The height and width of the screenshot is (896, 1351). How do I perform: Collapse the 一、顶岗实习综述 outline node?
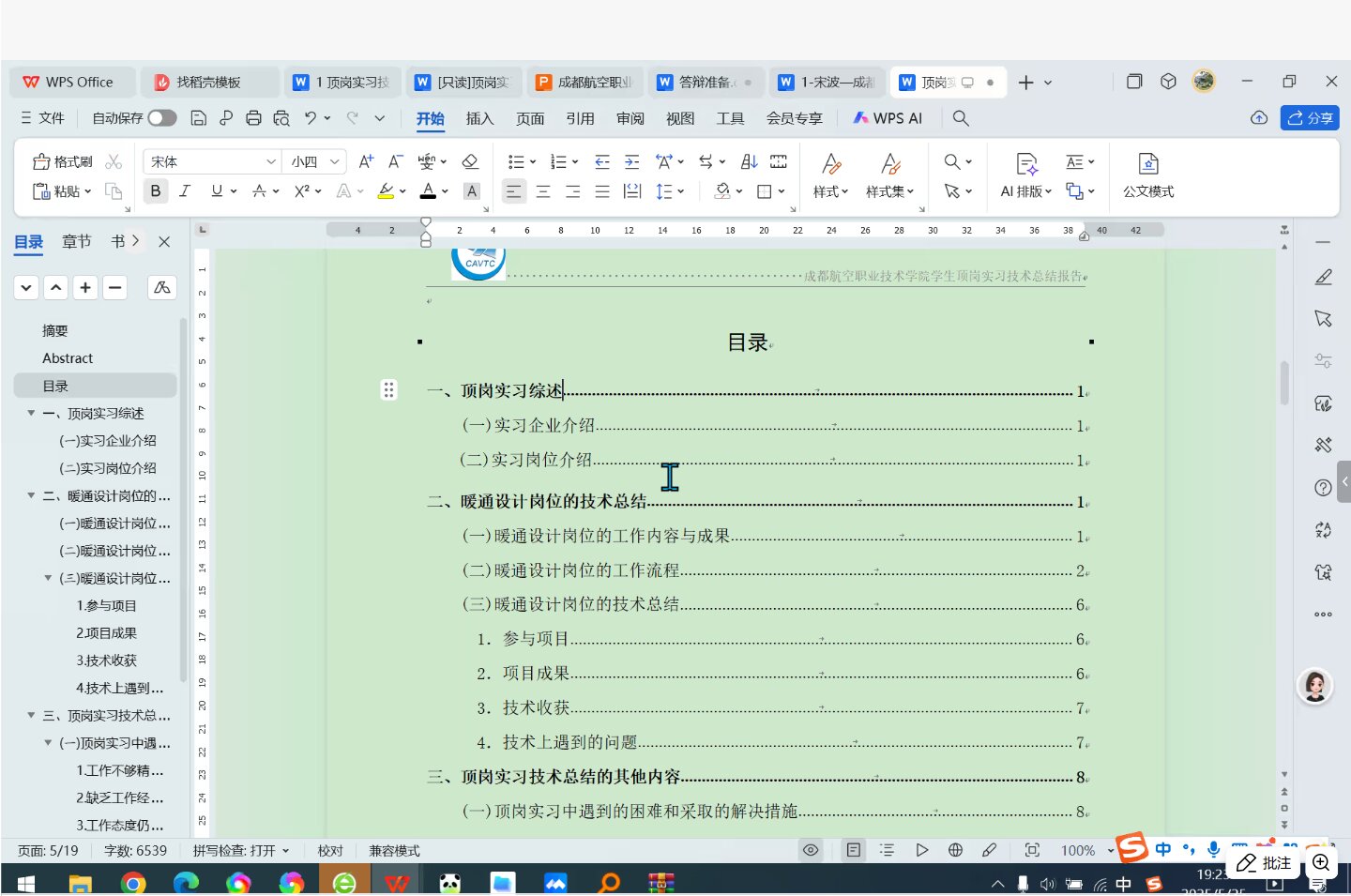[31, 413]
